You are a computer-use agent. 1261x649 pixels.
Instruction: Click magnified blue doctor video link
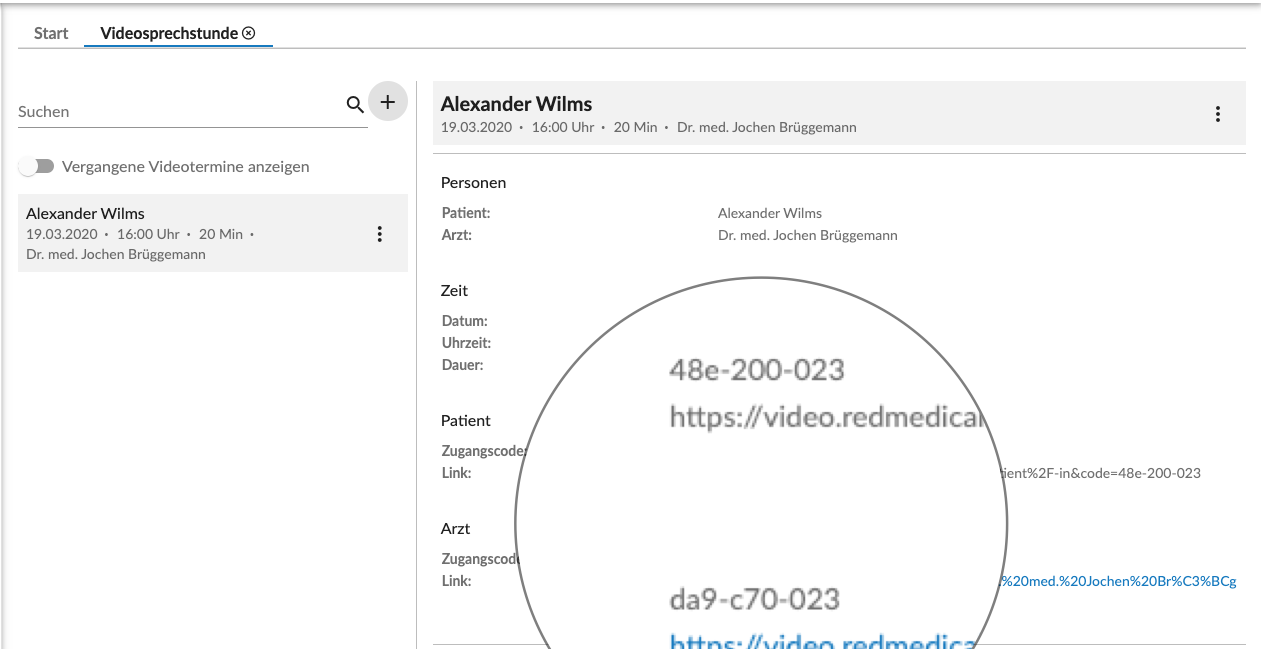tap(822, 640)
